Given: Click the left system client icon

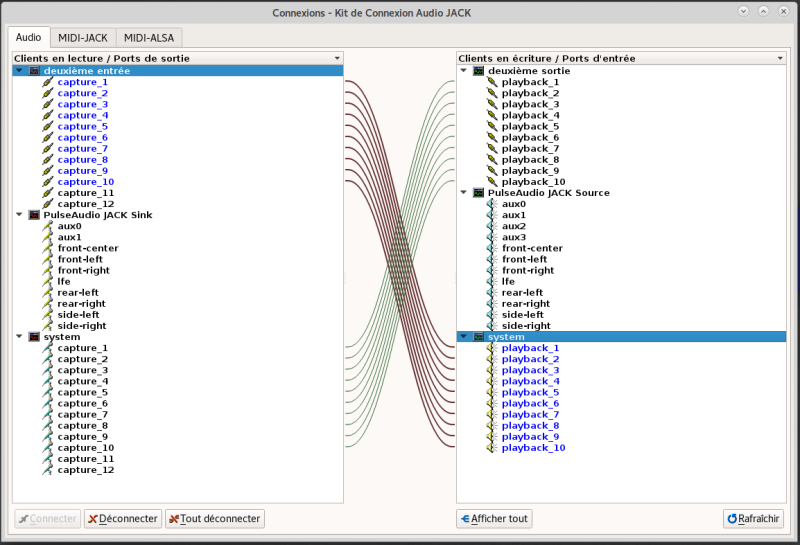Looking at the screenshot, I should [34, 337].
